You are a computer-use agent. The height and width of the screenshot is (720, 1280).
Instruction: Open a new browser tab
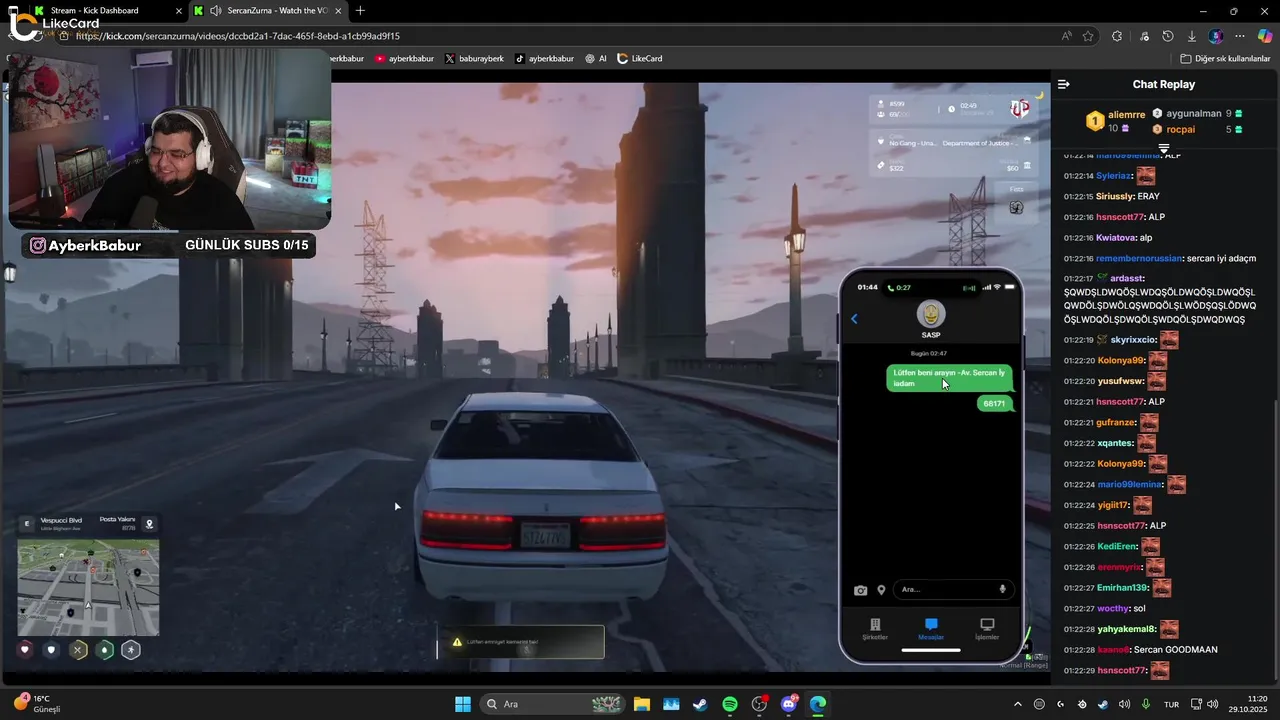360,11
